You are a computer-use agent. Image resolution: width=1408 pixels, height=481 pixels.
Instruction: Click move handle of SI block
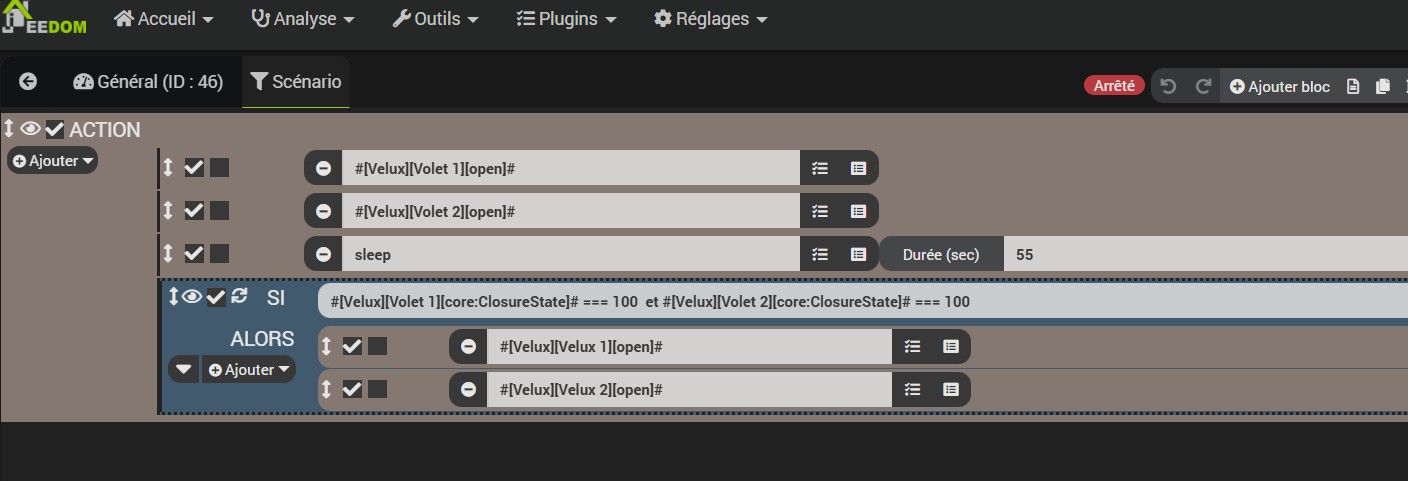pos(173,296)
